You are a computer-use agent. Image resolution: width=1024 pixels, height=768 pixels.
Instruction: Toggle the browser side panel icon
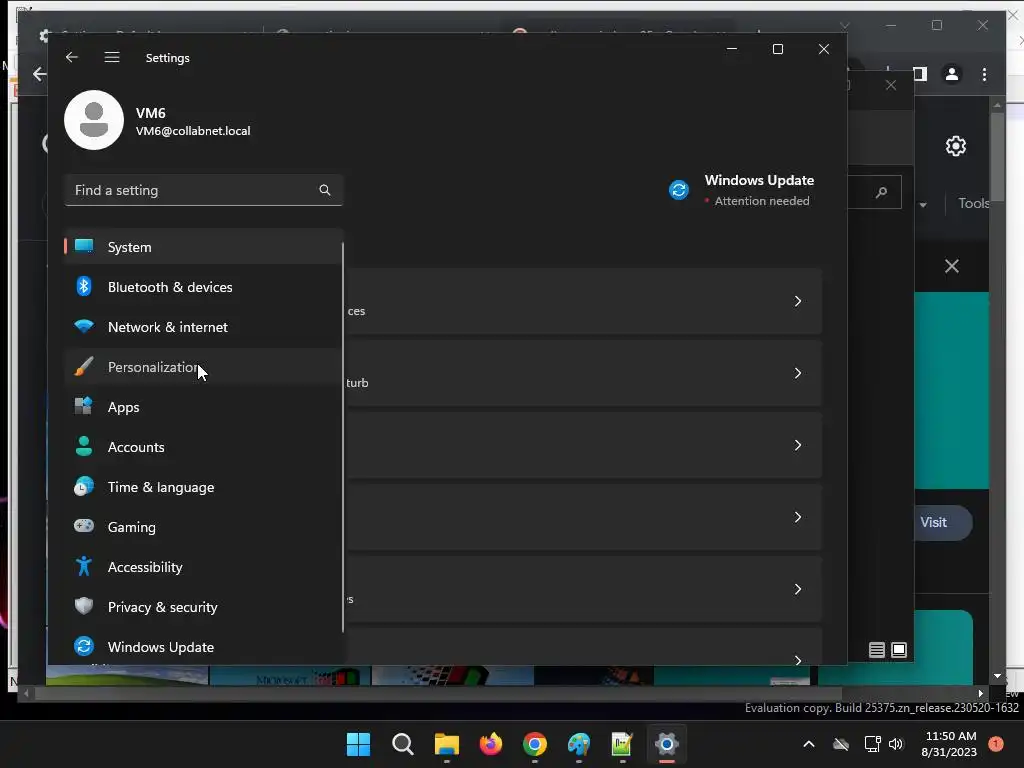pos(920,74)
